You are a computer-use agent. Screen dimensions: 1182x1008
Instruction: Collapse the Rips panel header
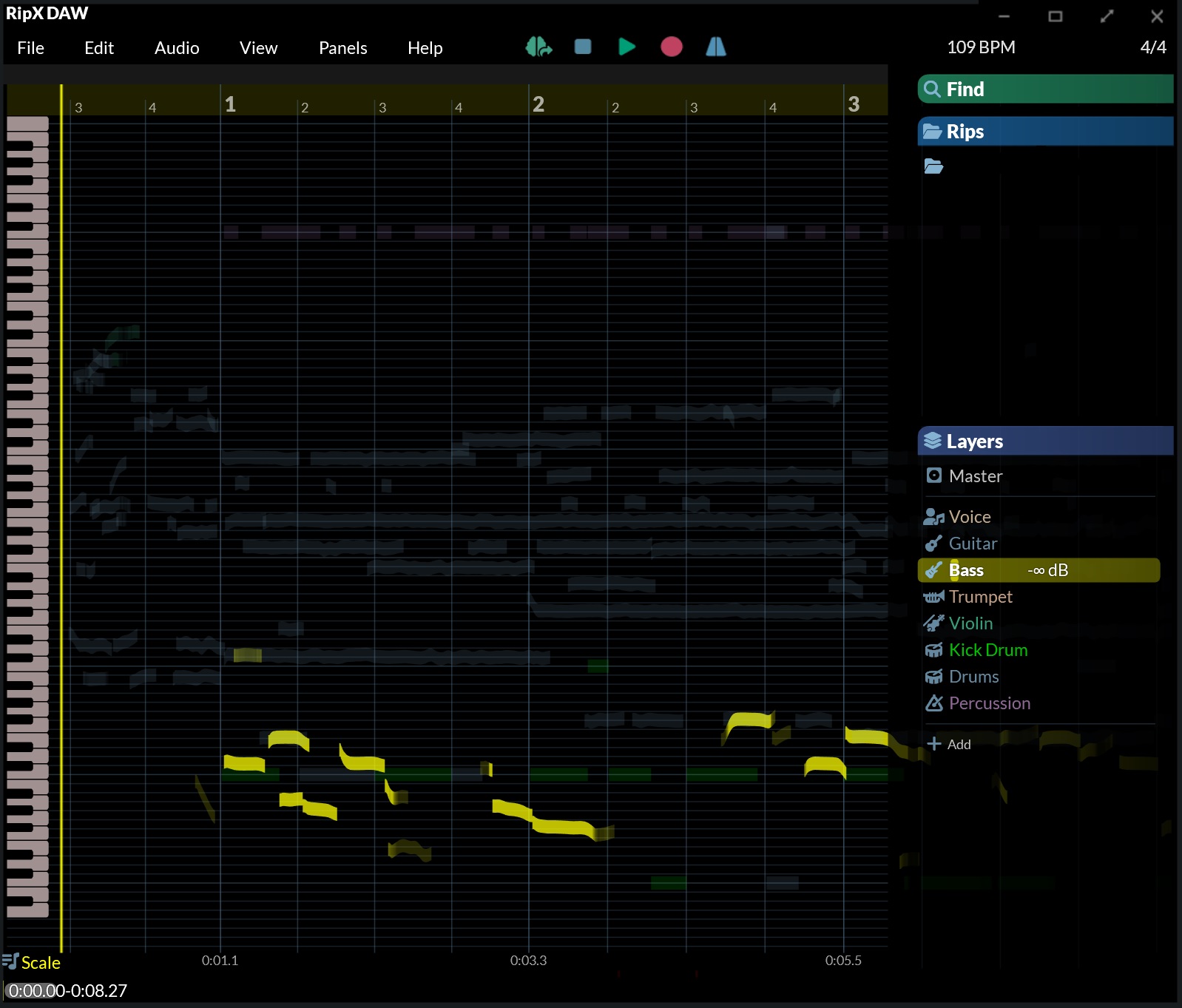(x=1044, y=132)
